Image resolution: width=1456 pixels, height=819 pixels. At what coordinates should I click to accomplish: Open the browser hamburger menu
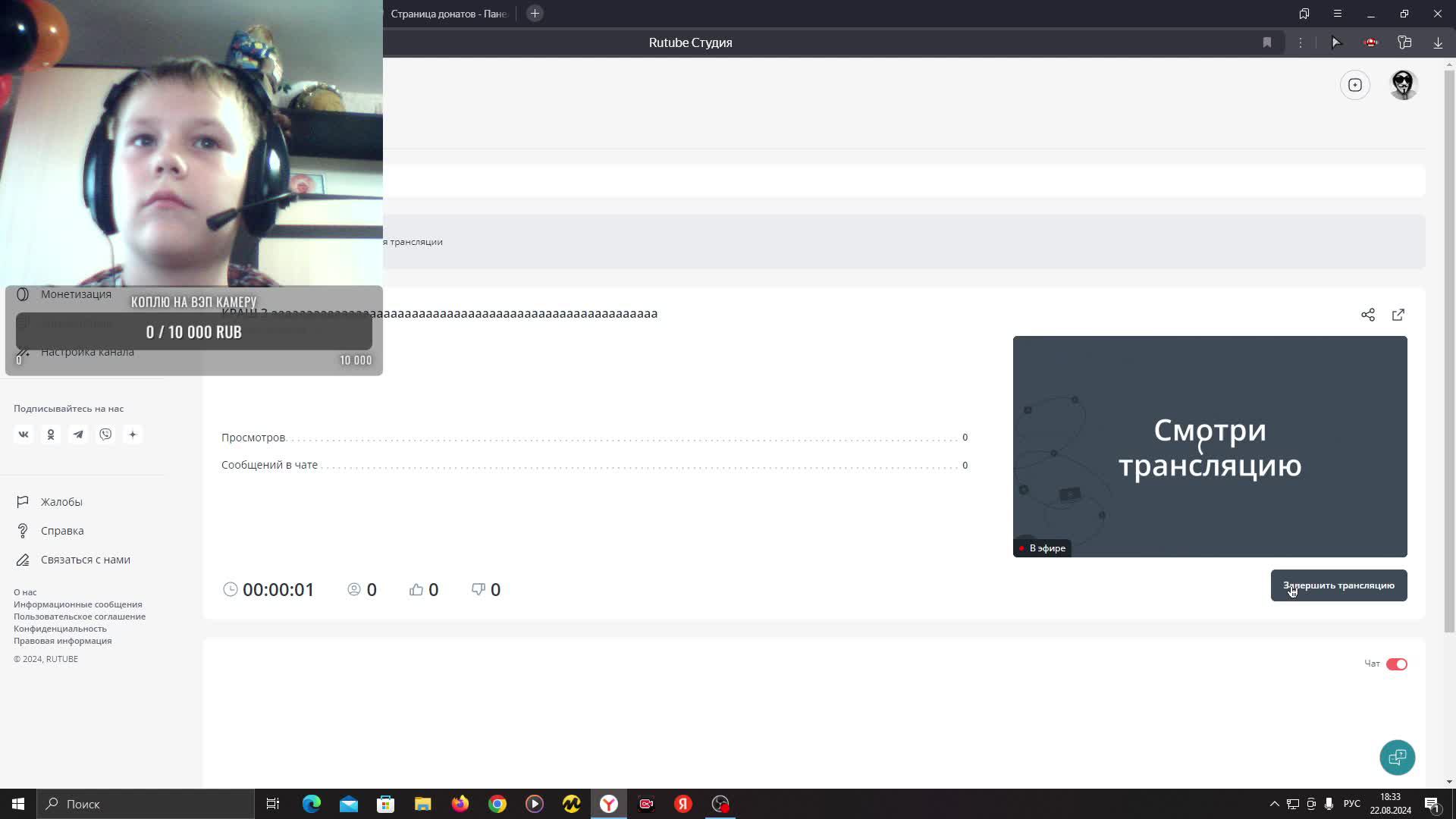point(1338,14)
